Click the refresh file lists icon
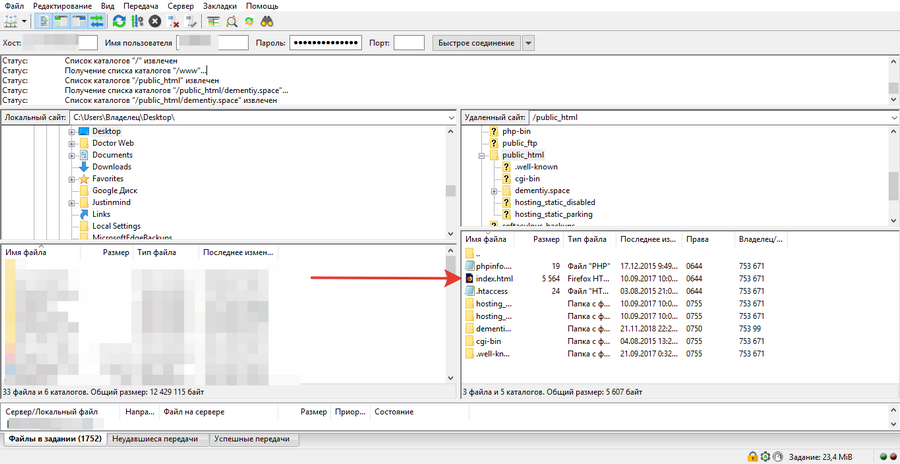 coord(119,20)
